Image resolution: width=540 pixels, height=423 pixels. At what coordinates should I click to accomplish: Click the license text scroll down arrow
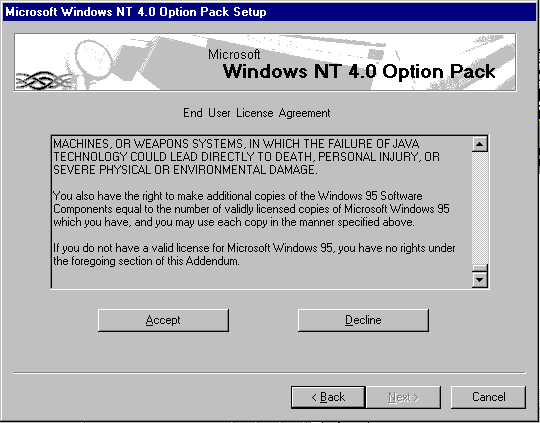(x=479, y=280)
